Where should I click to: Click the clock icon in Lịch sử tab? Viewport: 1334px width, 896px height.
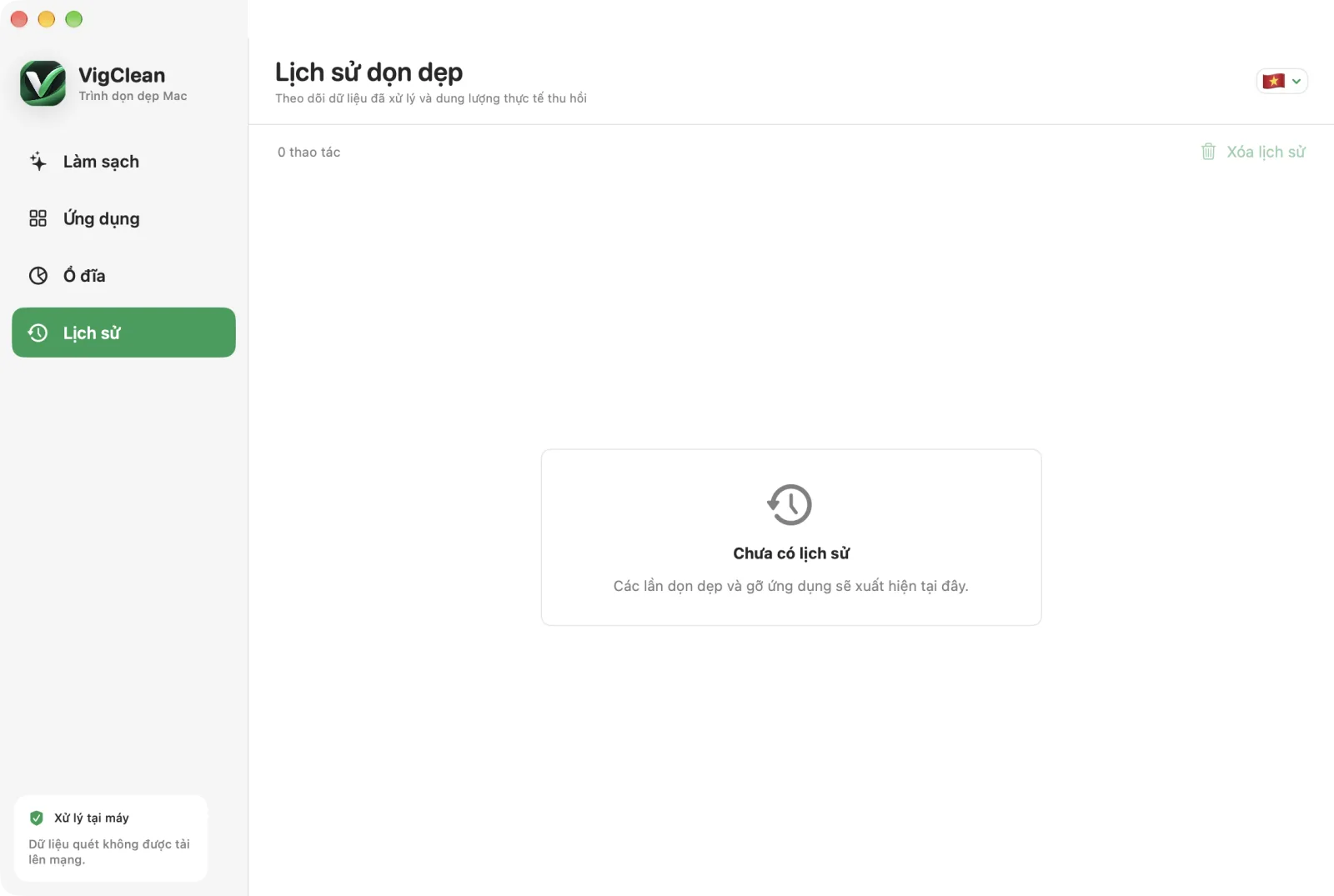[x=38, y=333]
